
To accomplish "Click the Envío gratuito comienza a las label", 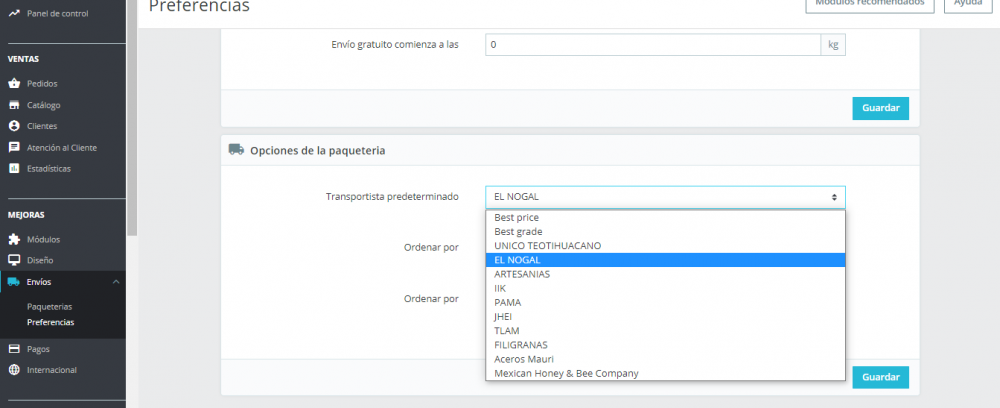I will [x=395, y=45].
